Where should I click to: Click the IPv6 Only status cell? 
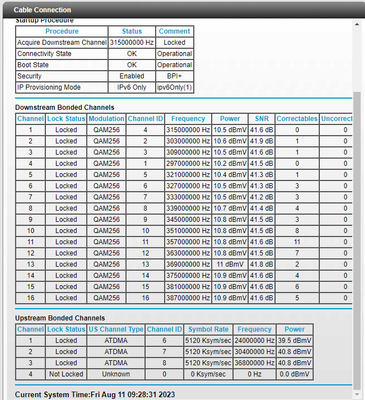point(132,87)
